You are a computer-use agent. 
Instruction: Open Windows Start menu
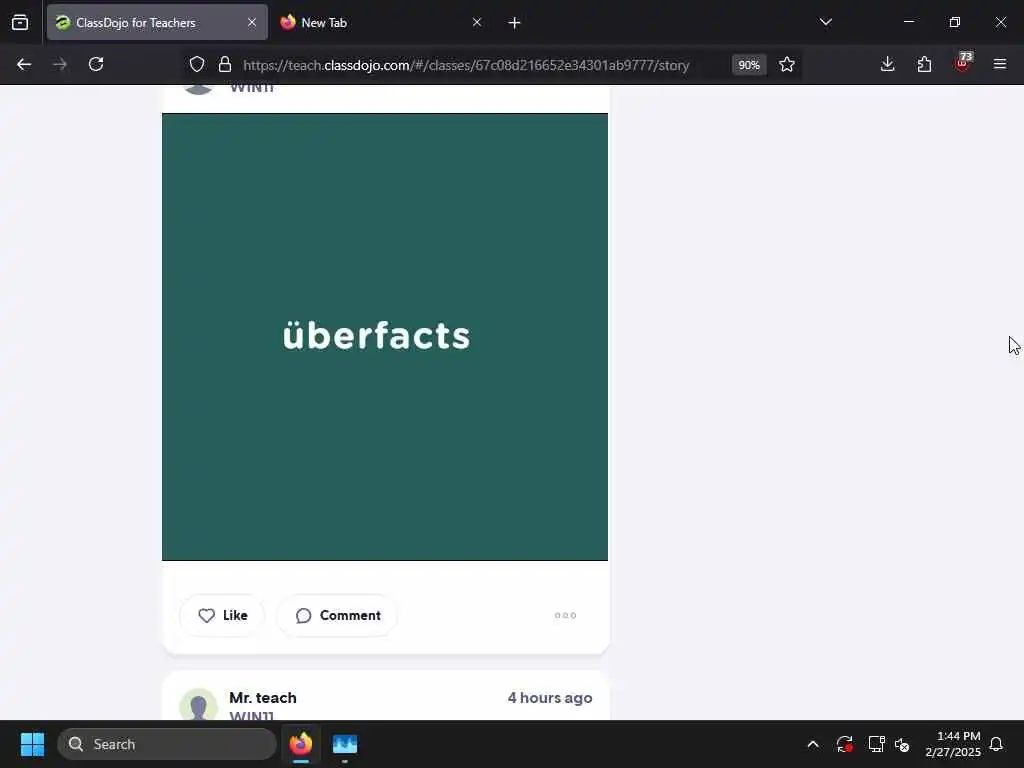32,744
